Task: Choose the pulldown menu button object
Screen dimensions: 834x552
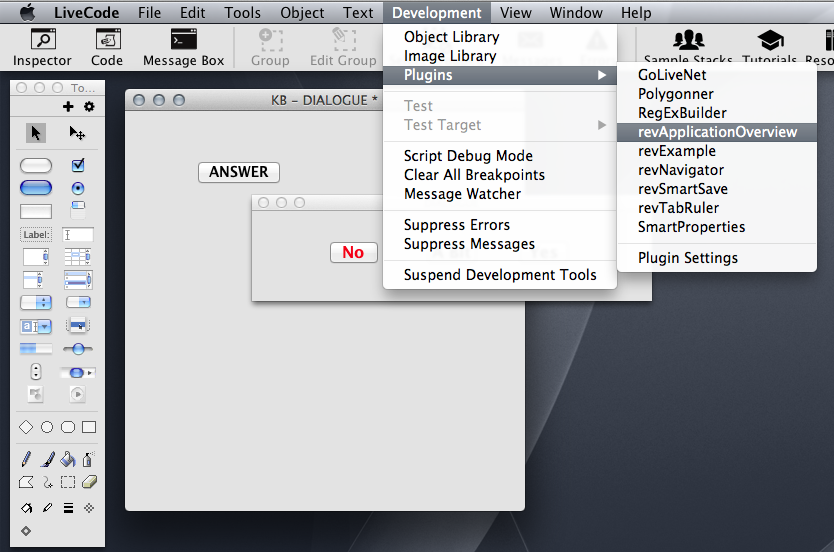Action: 78,303
